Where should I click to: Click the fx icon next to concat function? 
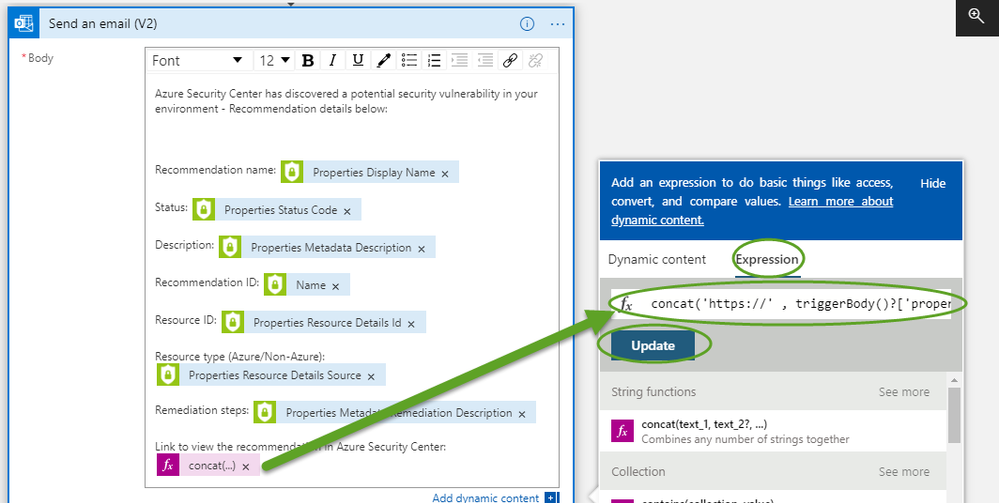coord(622,432)
